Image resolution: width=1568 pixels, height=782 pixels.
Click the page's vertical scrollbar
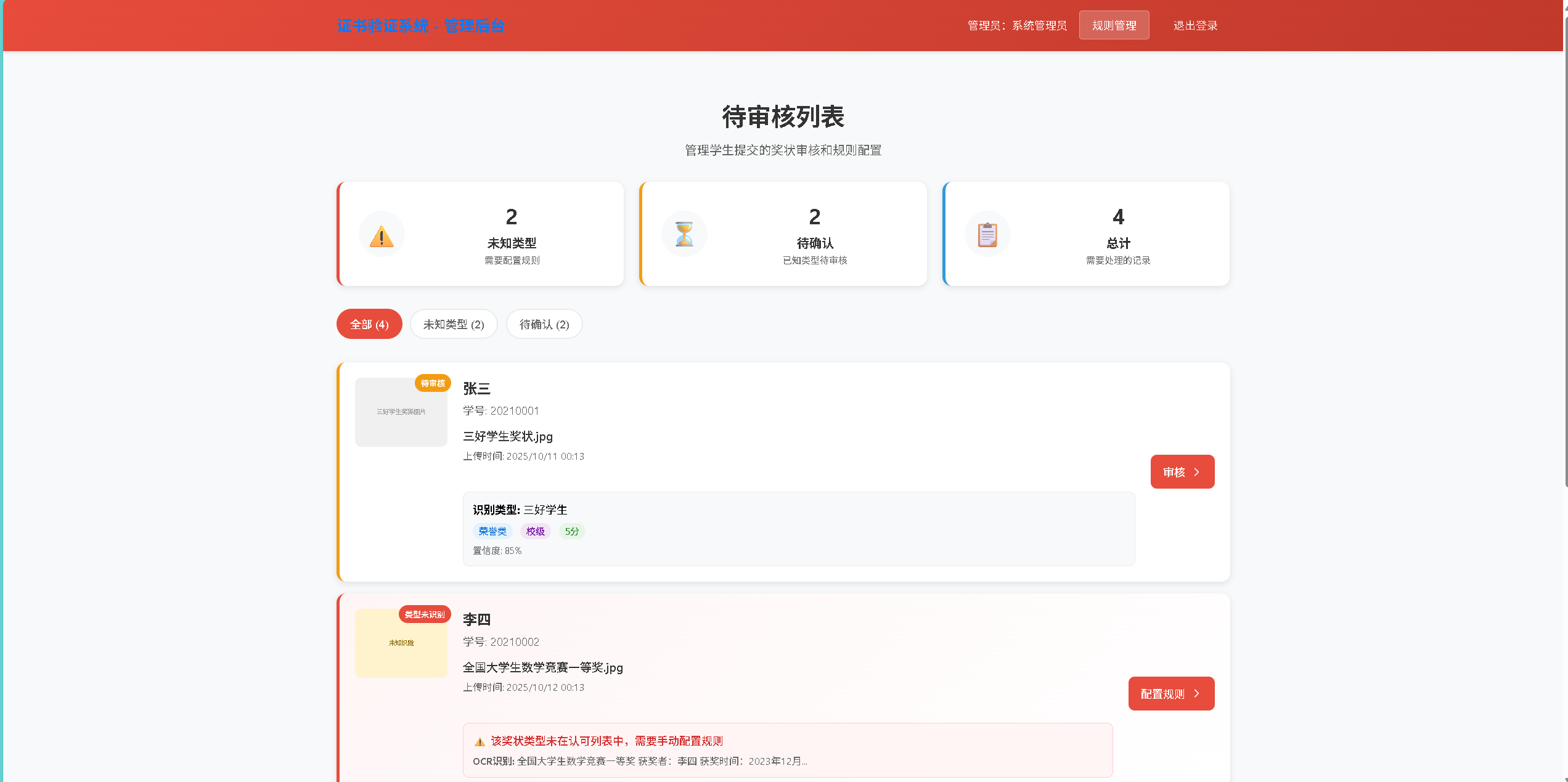pos(1565,246)
